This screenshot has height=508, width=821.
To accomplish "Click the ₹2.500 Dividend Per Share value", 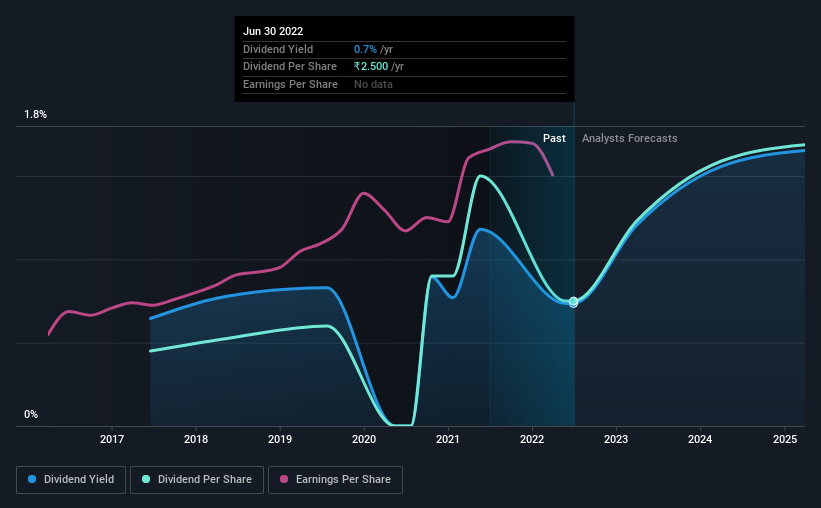I will 371,67.
